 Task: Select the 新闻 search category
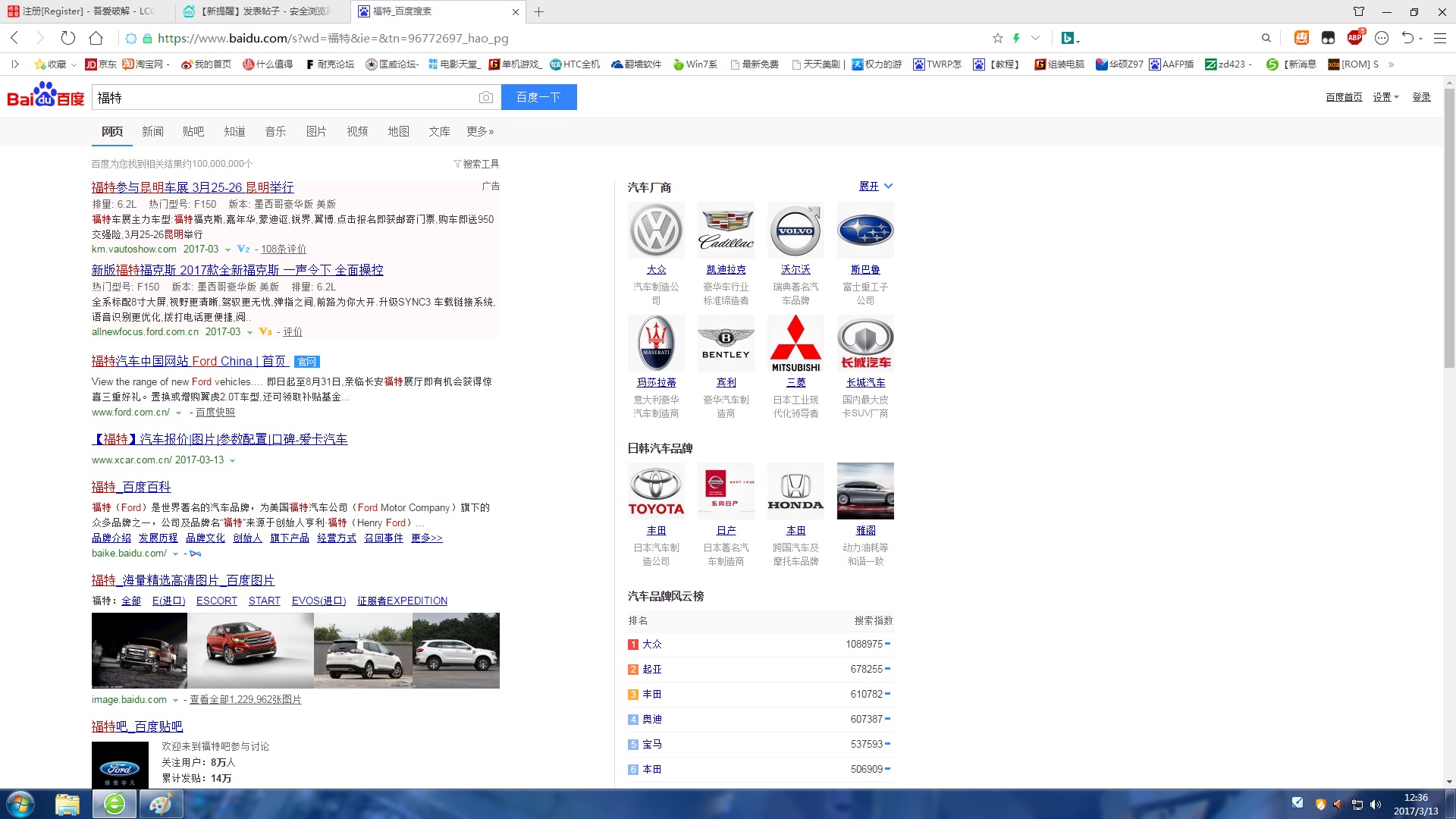coord(153,131)
